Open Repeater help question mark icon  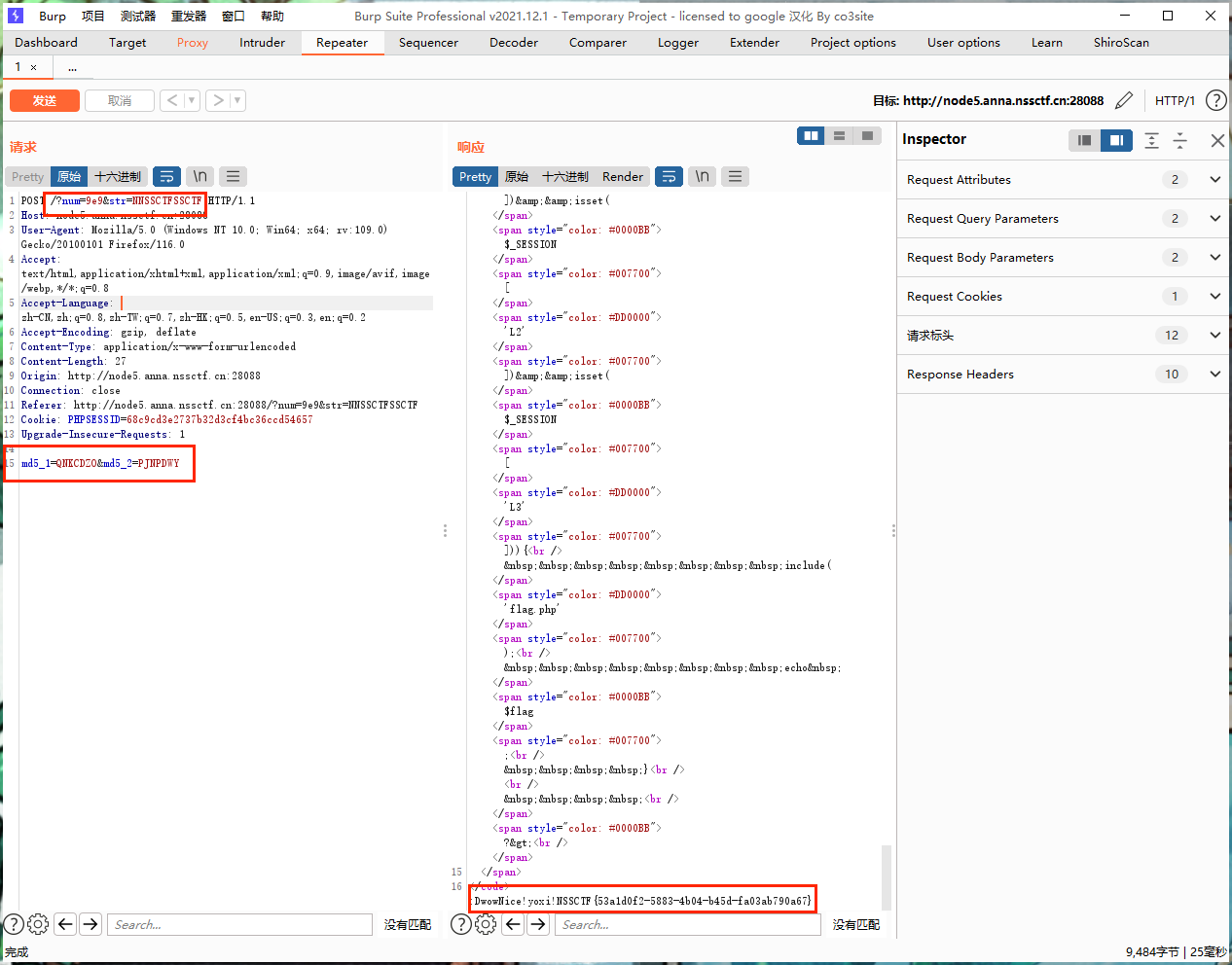coord(1215,100)
